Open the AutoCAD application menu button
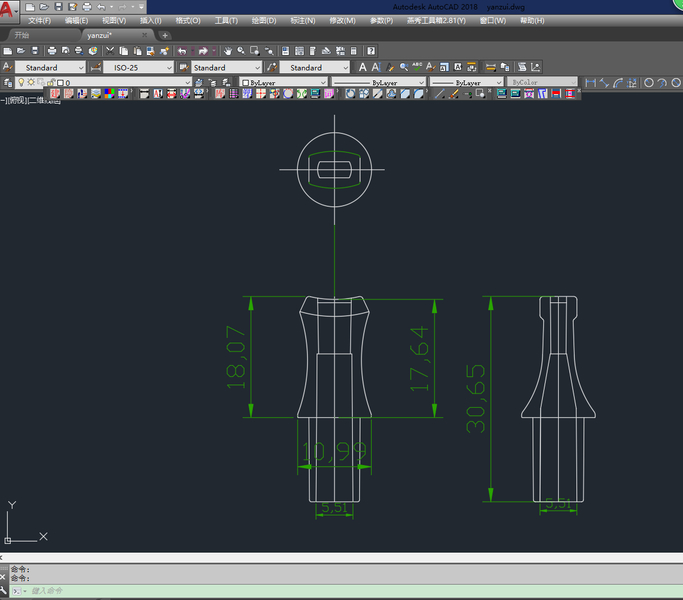Viewport: 683px width, 600px height. pyautogui.click(x=8, y=10)
